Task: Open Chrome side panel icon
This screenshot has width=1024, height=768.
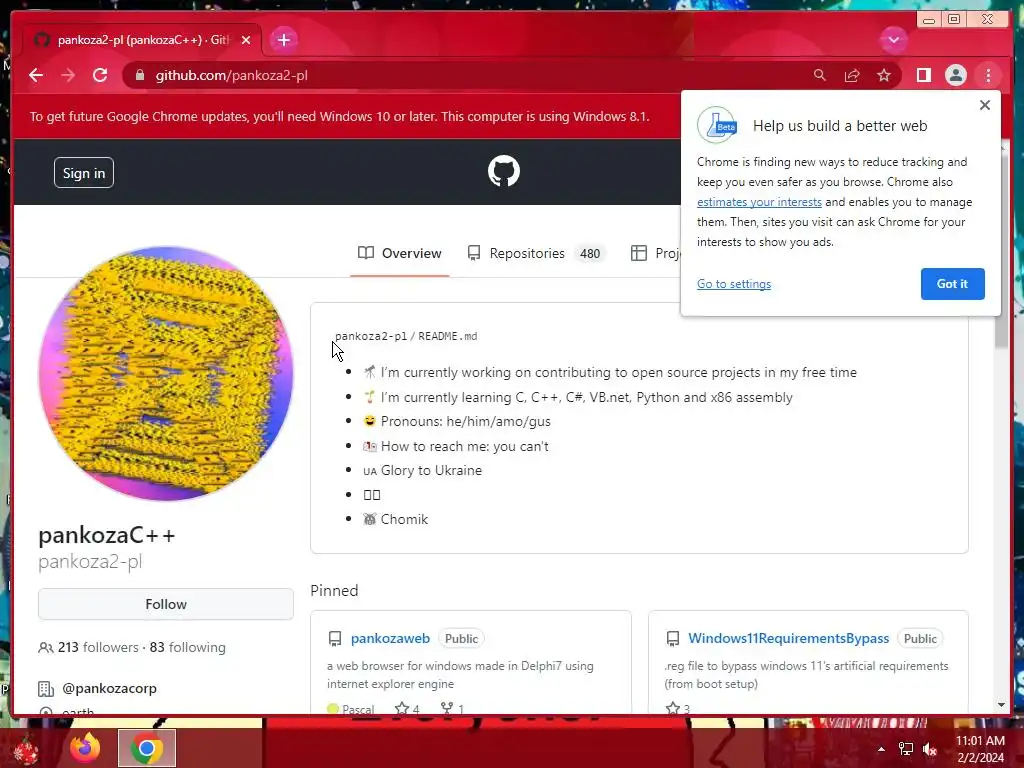Action: click(923, 75)
